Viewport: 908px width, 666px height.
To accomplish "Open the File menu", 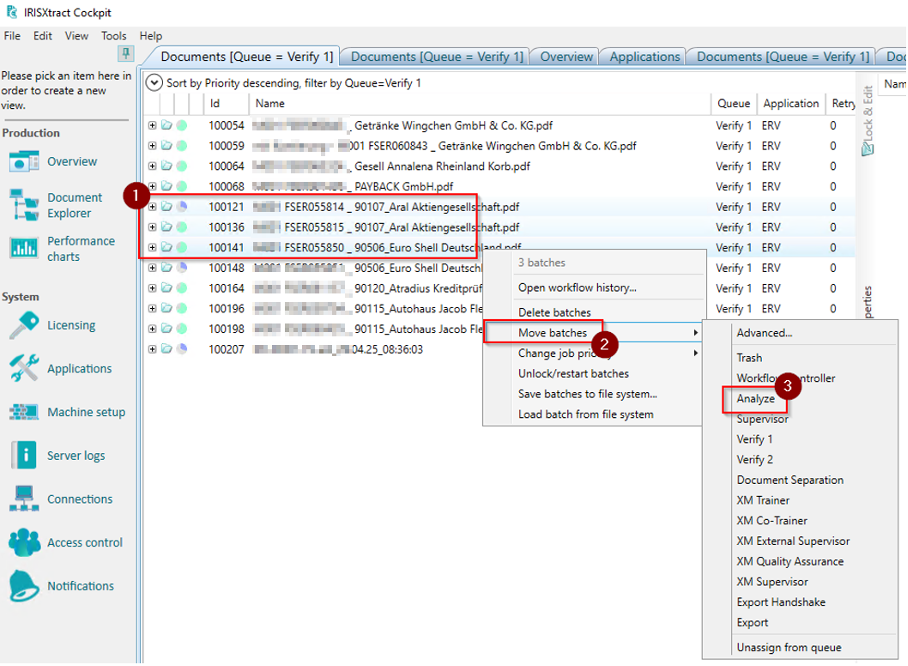I will (x=12, y=36).
